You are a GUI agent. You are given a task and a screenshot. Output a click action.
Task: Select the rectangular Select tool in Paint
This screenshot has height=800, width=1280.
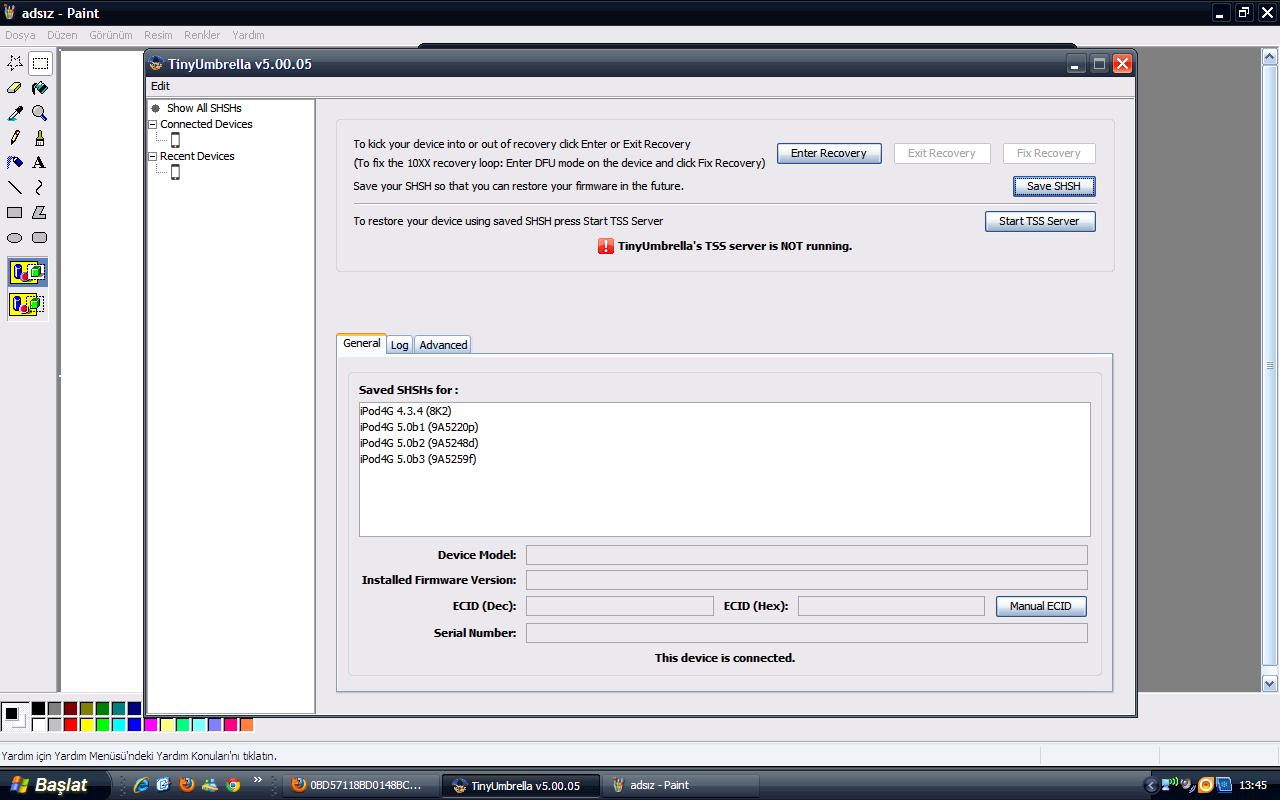[40, 63]
